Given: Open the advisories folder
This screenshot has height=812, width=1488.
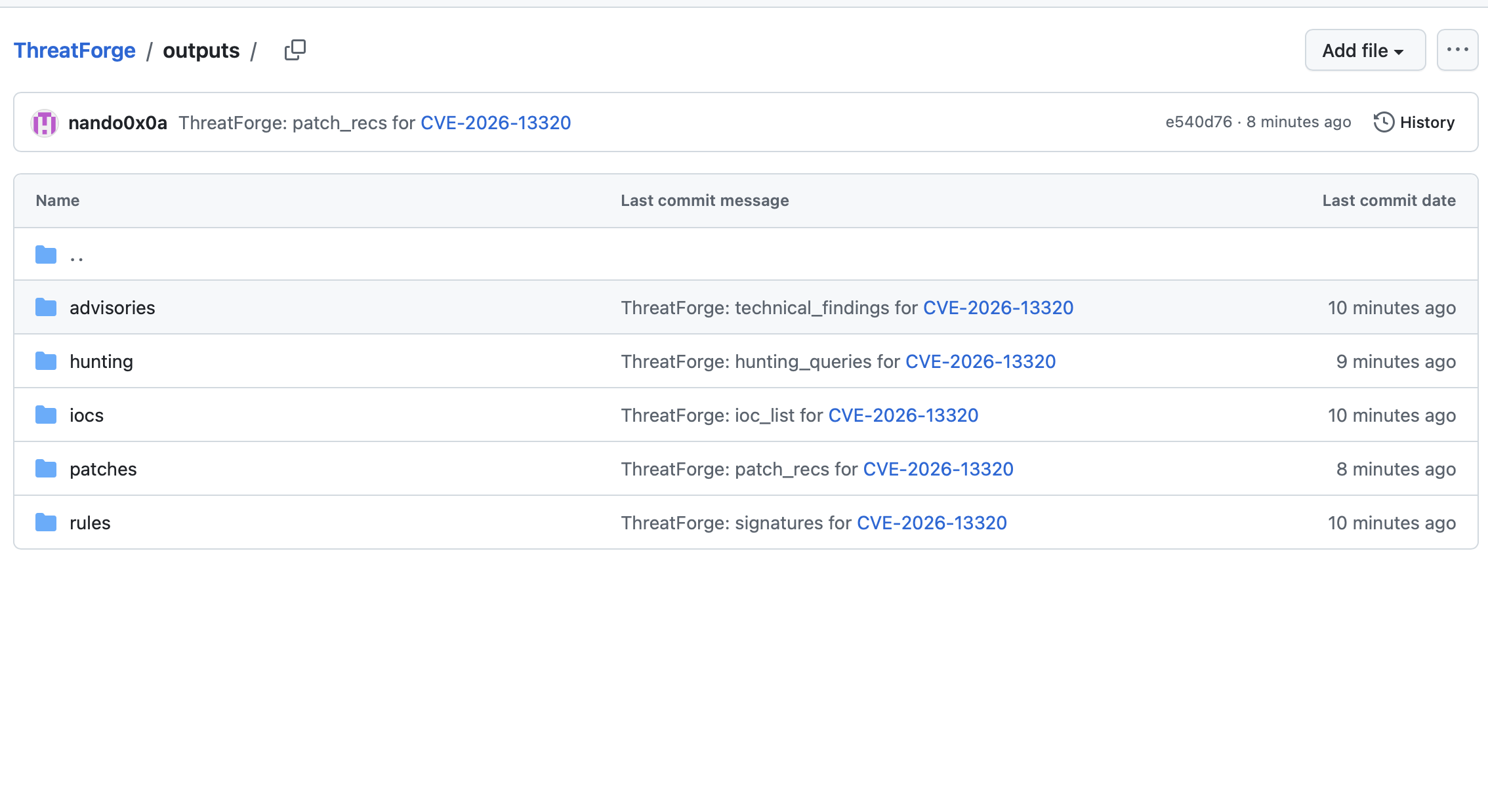Looking at the screenshot, I should [112, 308].
